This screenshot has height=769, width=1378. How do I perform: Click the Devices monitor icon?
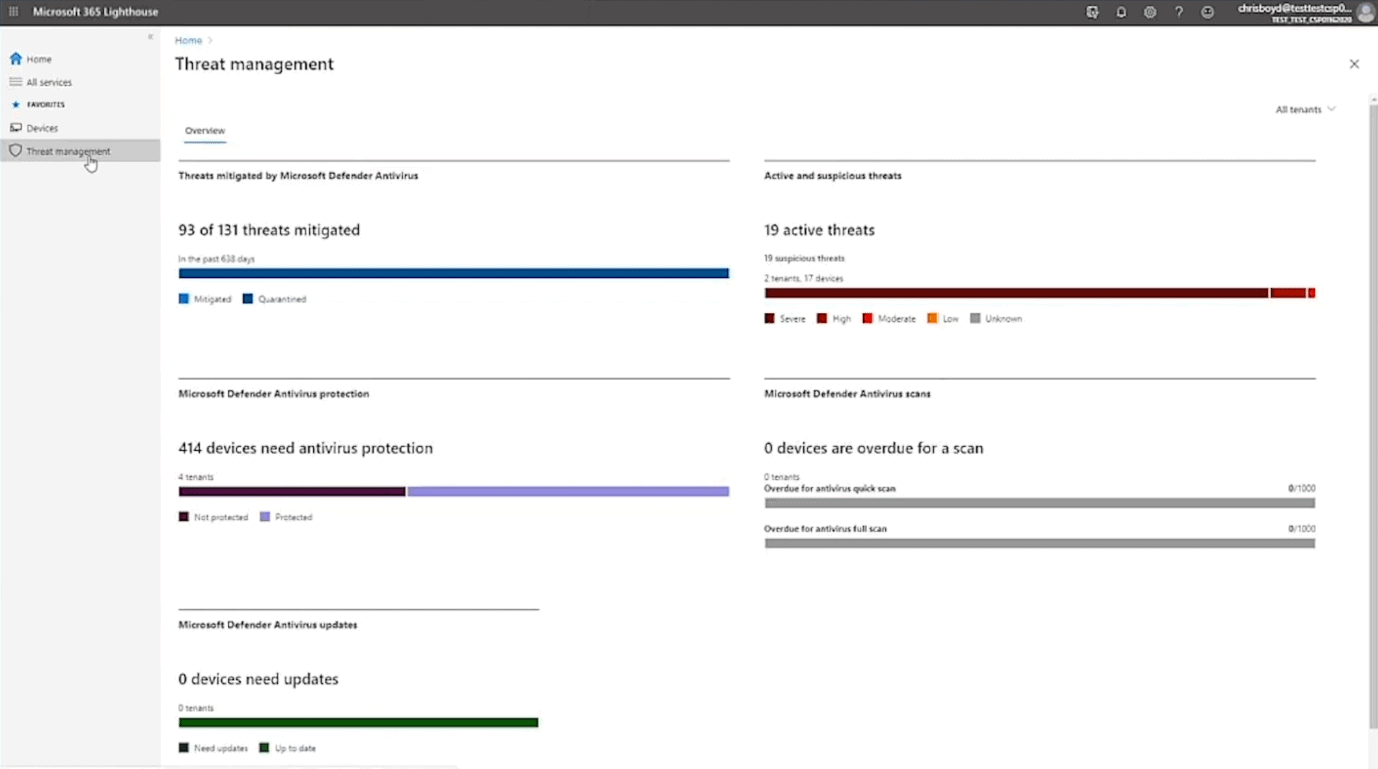tap(15, 128)
